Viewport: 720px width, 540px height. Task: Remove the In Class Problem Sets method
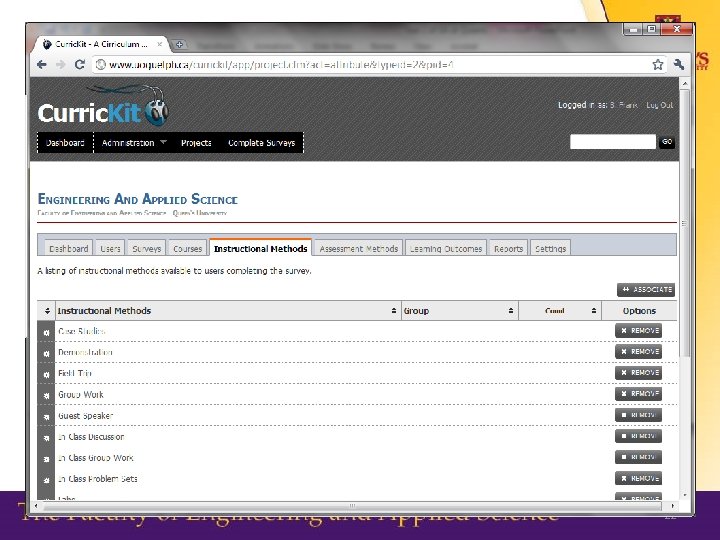click(x=638, y=478)
